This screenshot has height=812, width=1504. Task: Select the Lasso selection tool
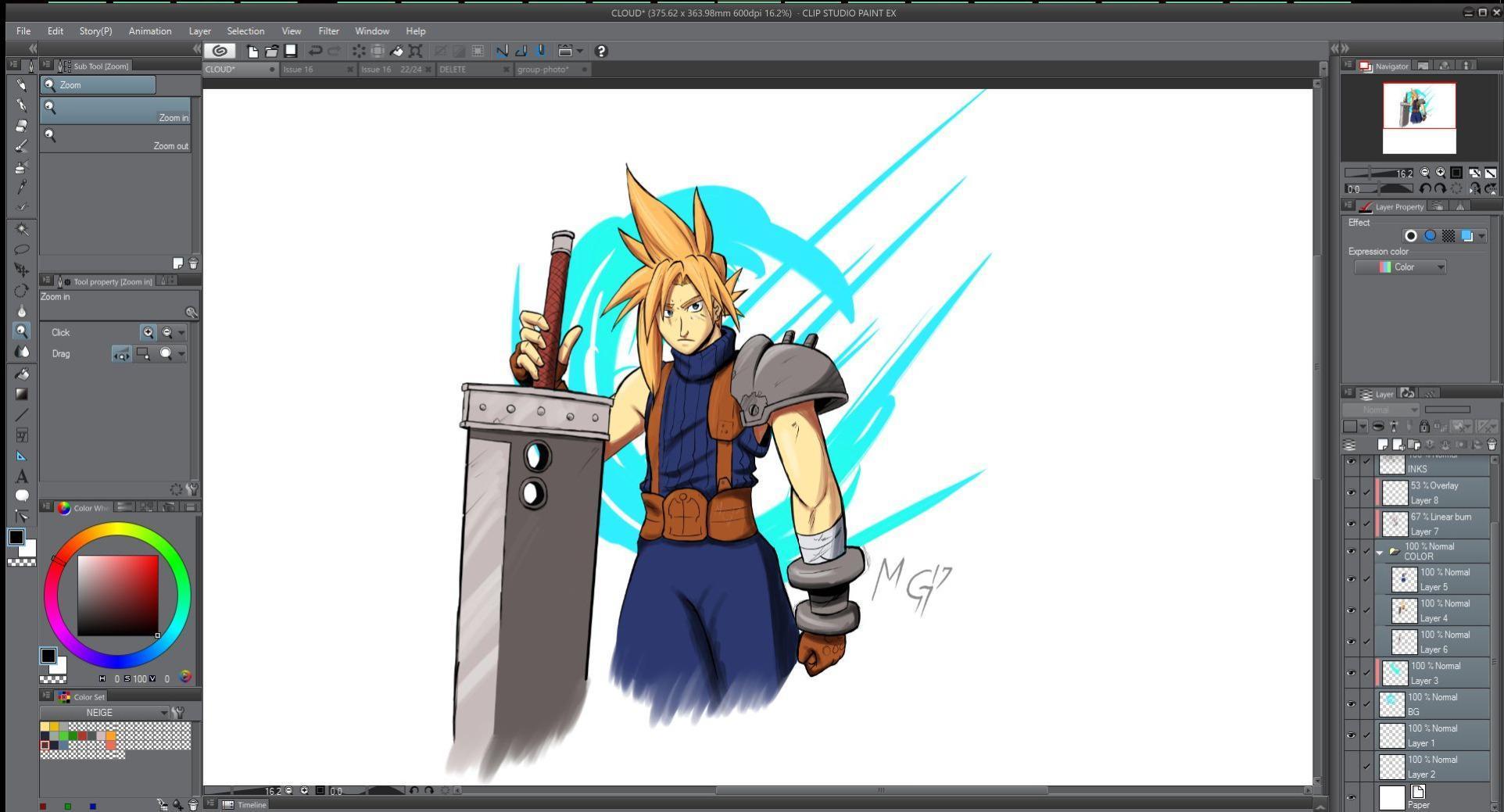22,249
